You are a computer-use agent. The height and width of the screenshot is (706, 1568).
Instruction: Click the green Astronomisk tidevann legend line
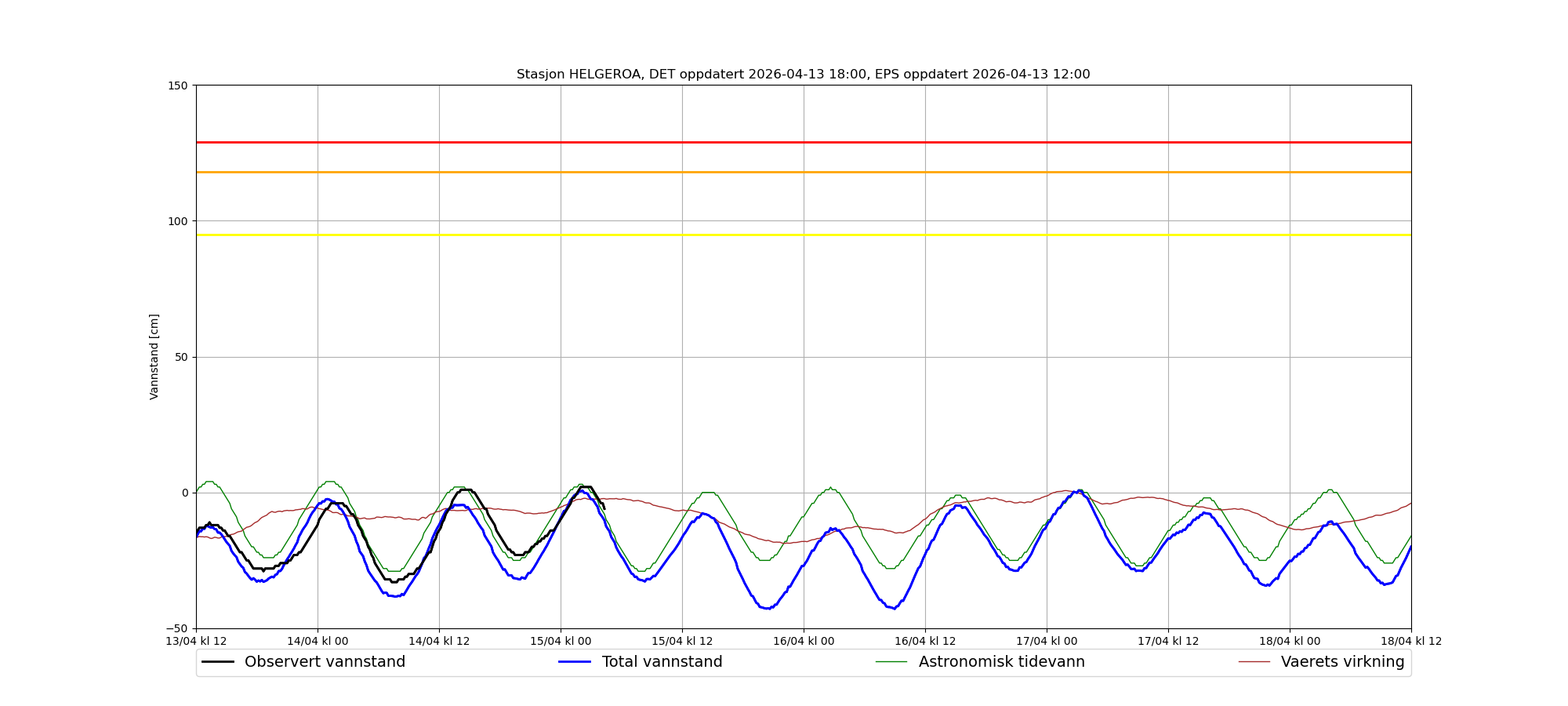(891, 662)
